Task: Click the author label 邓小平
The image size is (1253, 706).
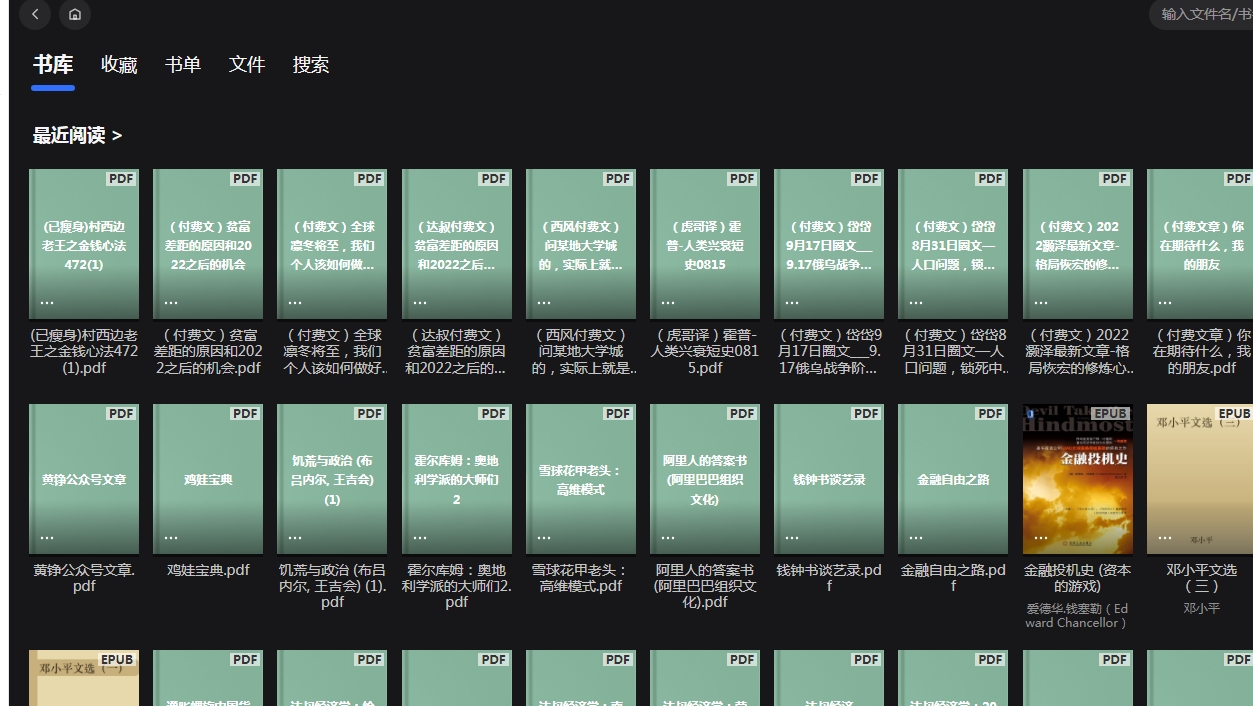Action: (1202, 608)
